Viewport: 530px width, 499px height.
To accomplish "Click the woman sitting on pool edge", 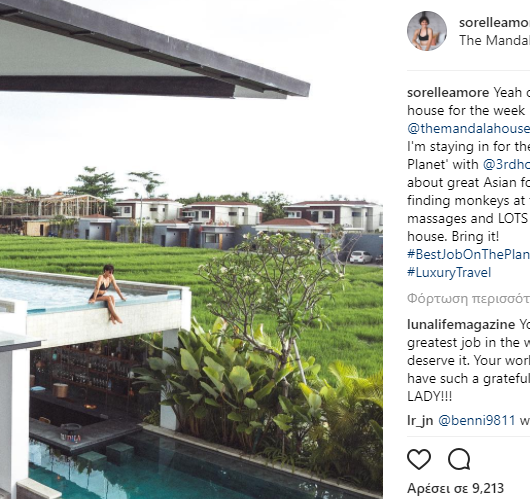I will click(x=107, y=294).
